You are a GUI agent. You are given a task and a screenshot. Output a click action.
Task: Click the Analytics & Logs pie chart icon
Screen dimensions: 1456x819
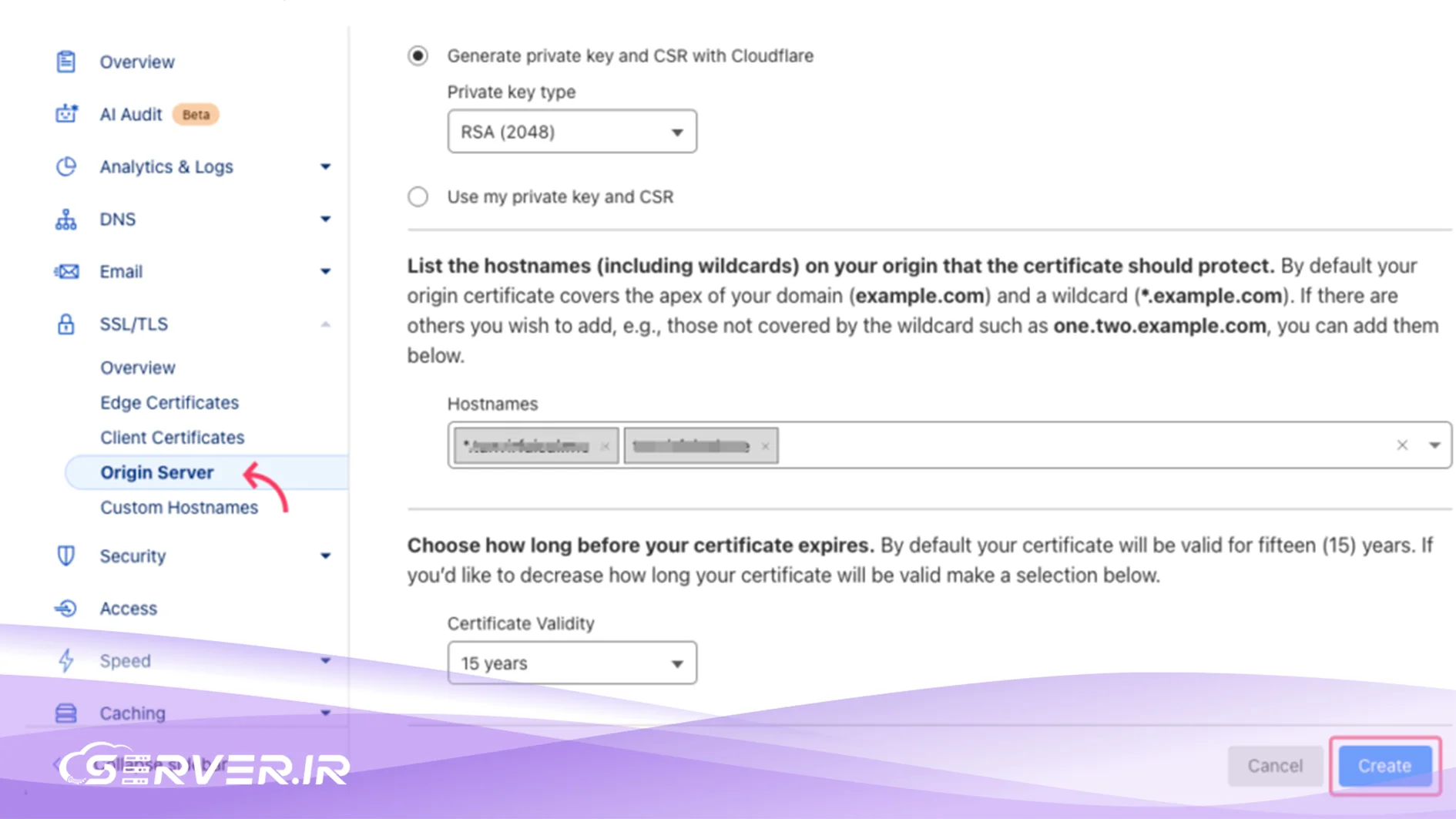tap(66, 166)
